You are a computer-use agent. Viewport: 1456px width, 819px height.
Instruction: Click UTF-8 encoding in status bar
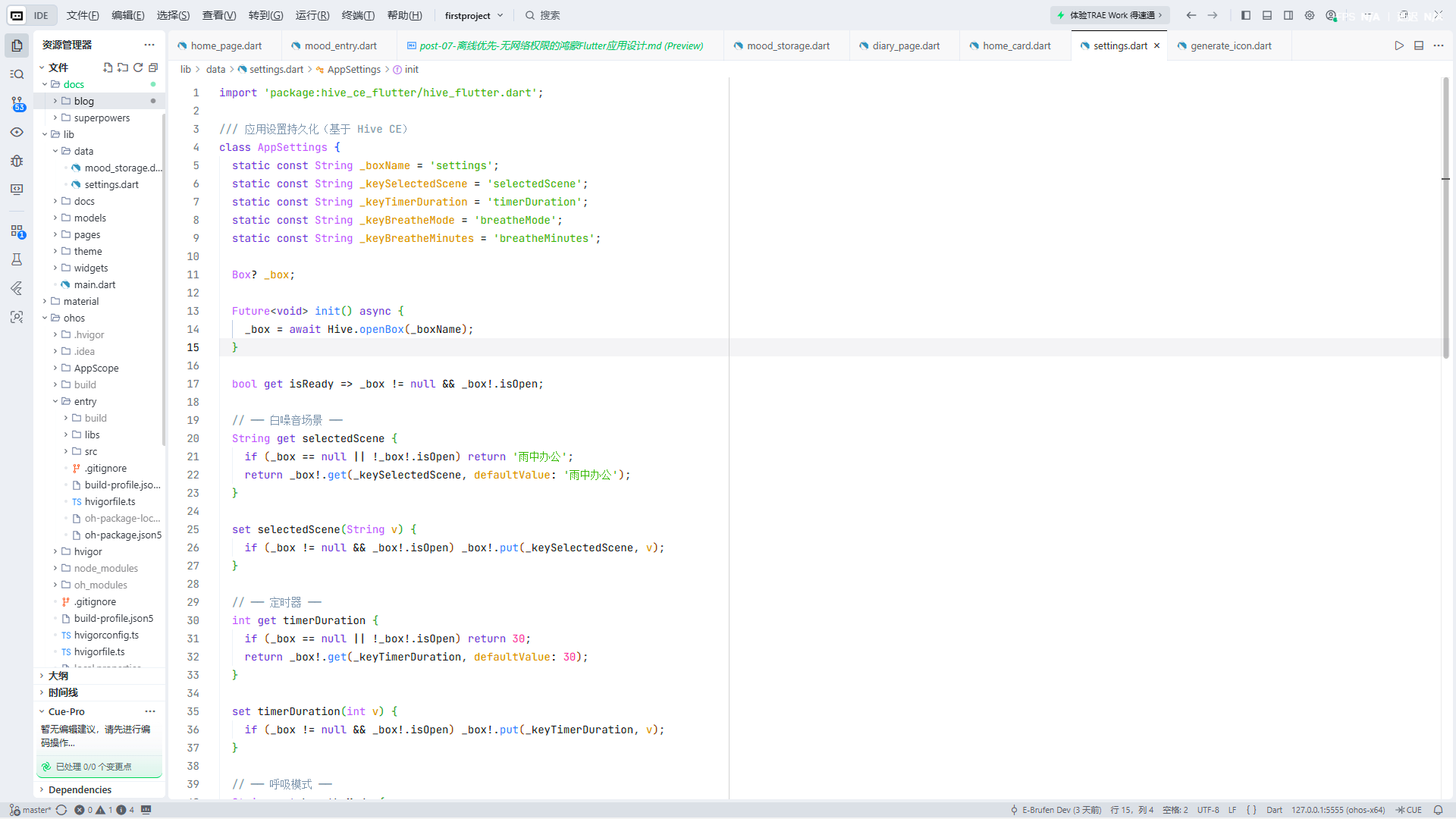point(1208,810)
